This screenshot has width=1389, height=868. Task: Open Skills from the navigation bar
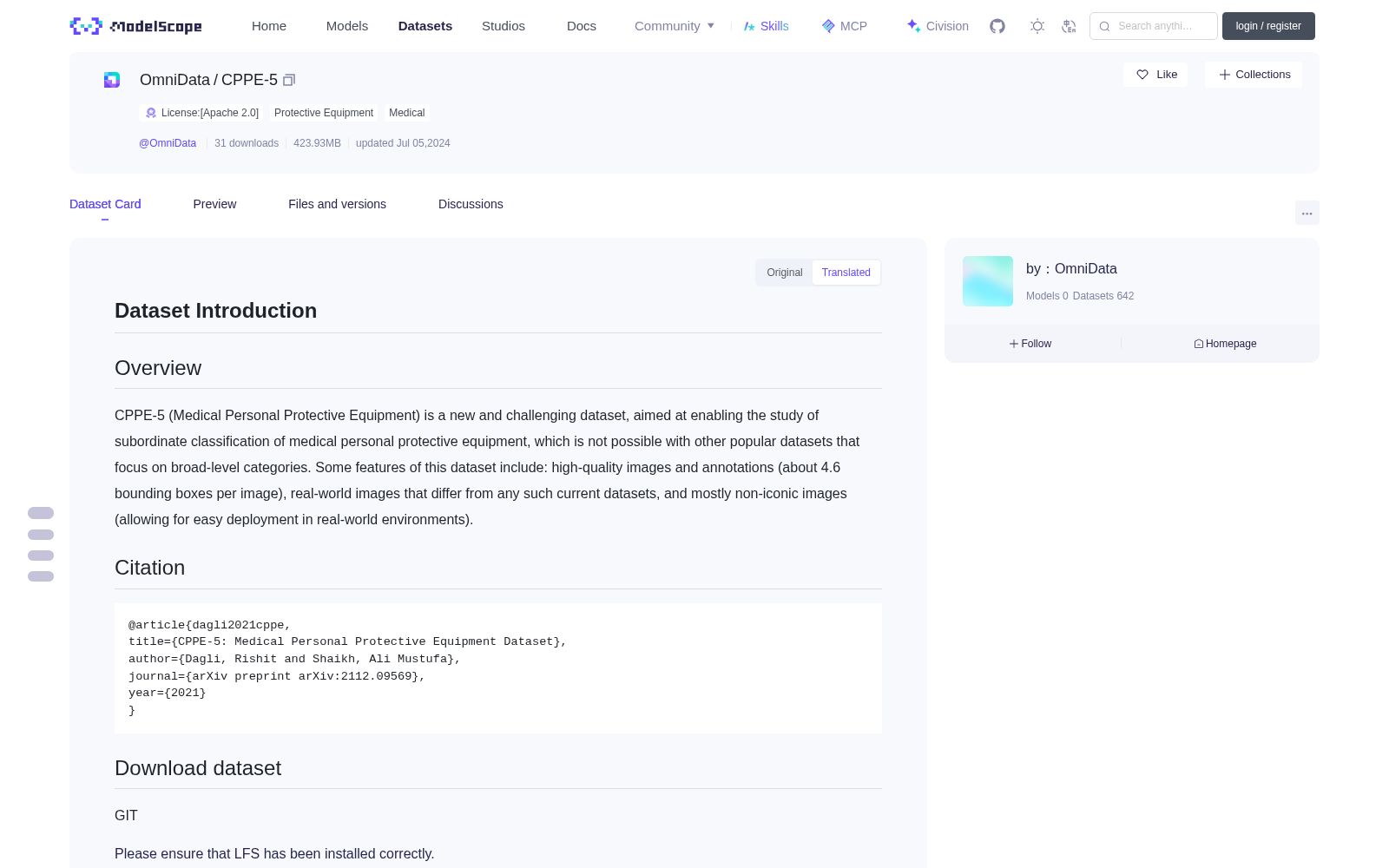[767, 26]
